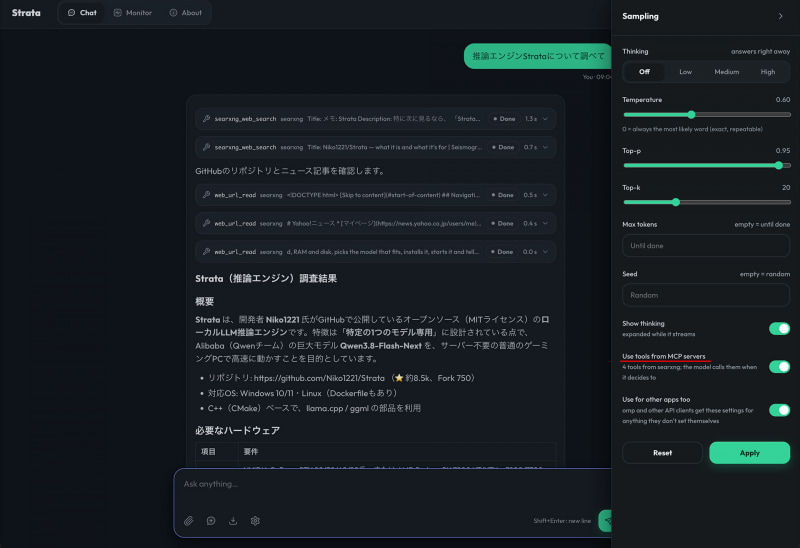The width and height of the screenshot is (800, 548).
Task: Switch to the Chat tab
Action: click(82, 13)
